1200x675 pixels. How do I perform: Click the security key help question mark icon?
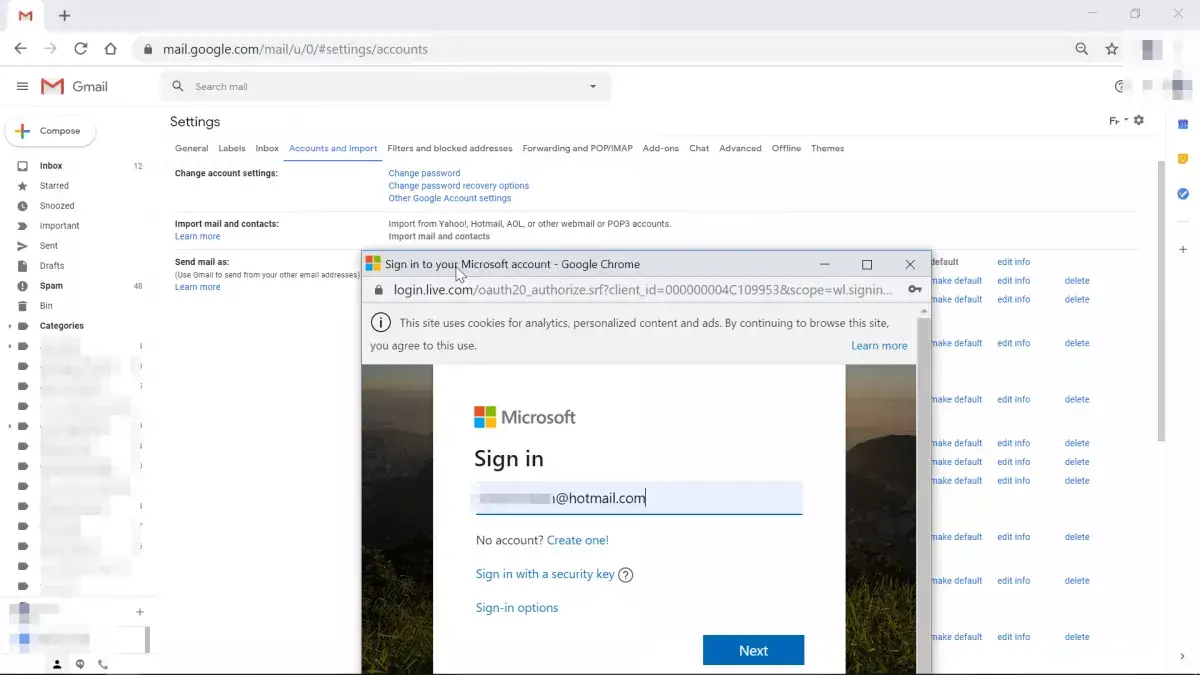pos(626,575)
